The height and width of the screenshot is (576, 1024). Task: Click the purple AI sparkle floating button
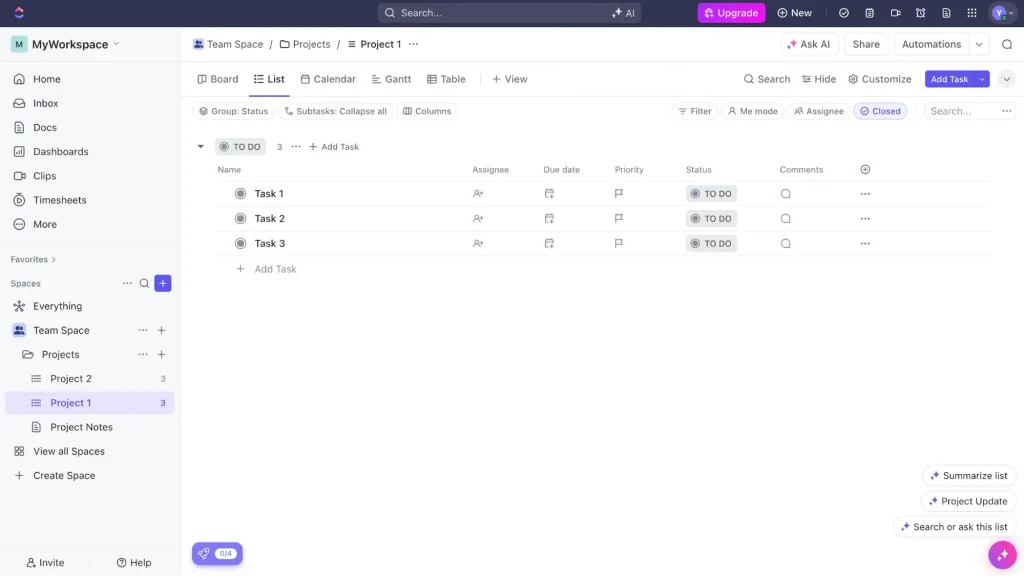click(x=1002, y=554)
